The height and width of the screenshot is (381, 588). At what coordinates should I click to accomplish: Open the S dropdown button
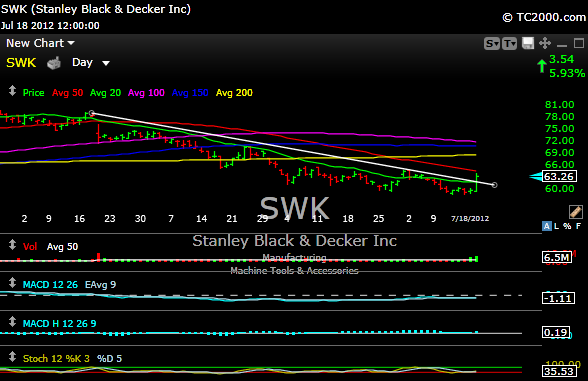pyautogui.click(x=492, y=44)
